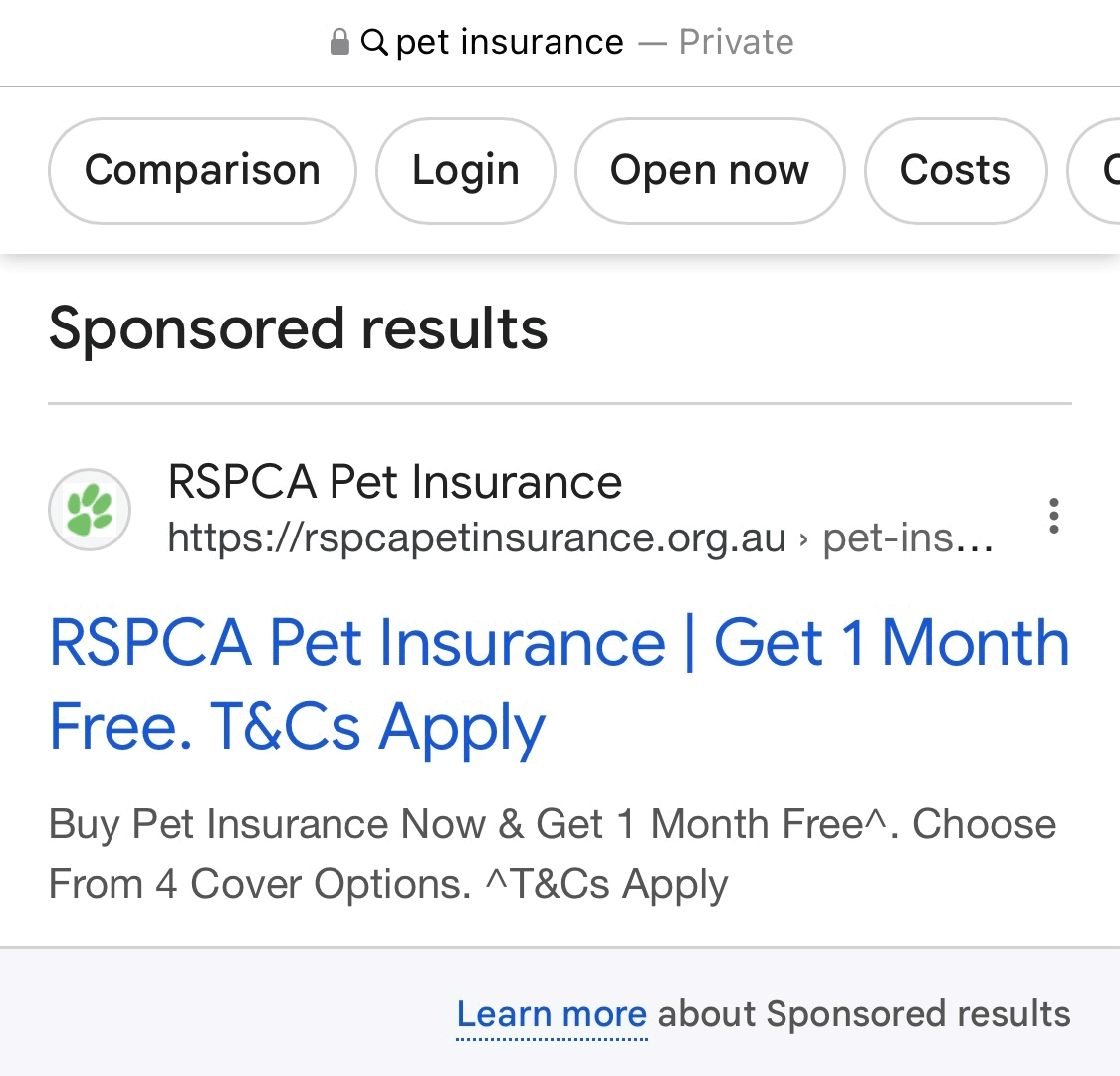Click the Buy Pet Insurance Now description

coord(553,854)
